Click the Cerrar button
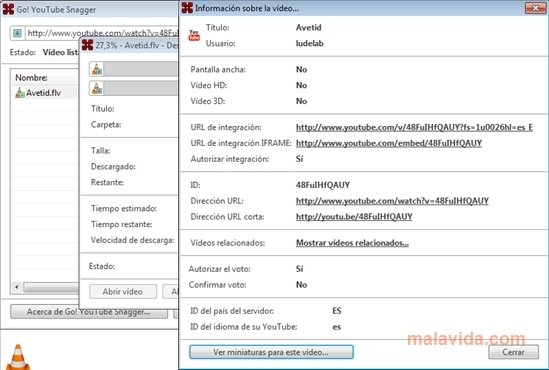Screen dimensions: 549x370 click(513, 352)
